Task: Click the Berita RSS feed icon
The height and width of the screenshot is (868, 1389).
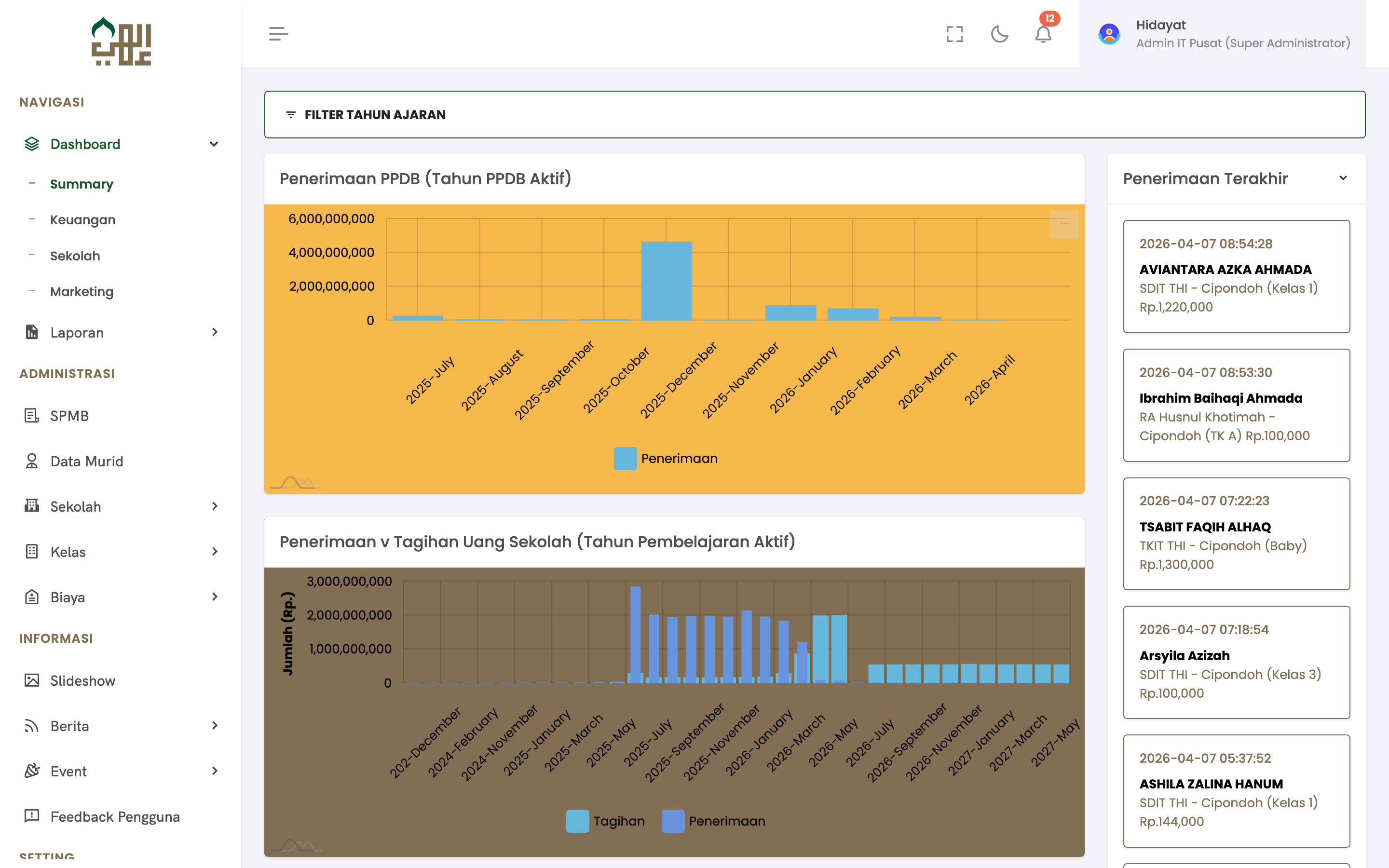Action: (32, 726)
